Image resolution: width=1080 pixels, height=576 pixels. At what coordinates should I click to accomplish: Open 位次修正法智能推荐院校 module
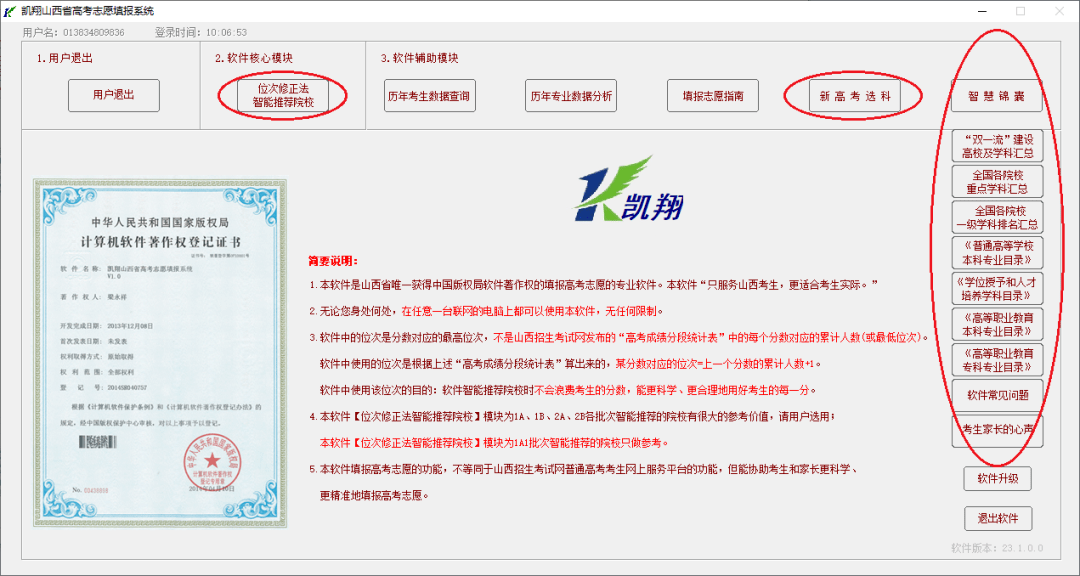click(282, 96)
